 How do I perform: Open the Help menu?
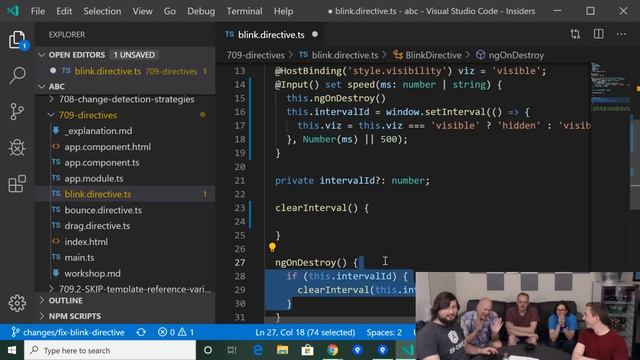(x=283, y=11)
